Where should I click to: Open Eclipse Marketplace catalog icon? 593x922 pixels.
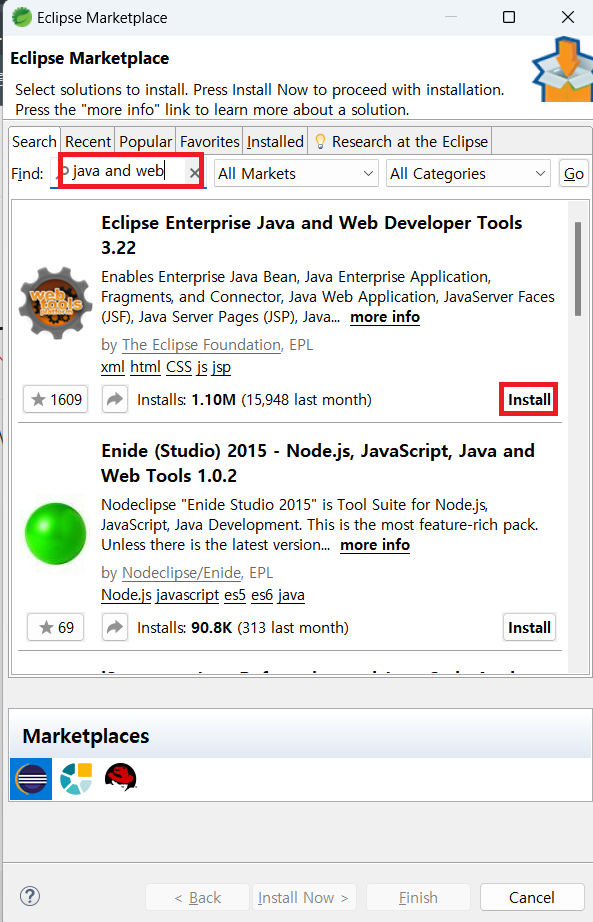click(31, 779)
